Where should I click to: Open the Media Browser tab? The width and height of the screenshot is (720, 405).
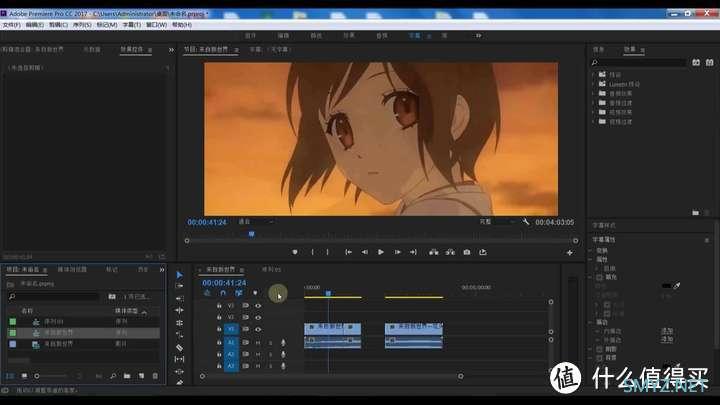[72, 270]
